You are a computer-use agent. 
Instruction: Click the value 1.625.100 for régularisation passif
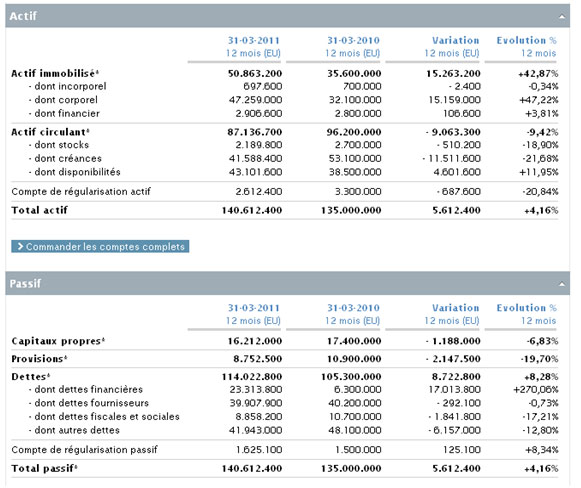pos(259,450)
